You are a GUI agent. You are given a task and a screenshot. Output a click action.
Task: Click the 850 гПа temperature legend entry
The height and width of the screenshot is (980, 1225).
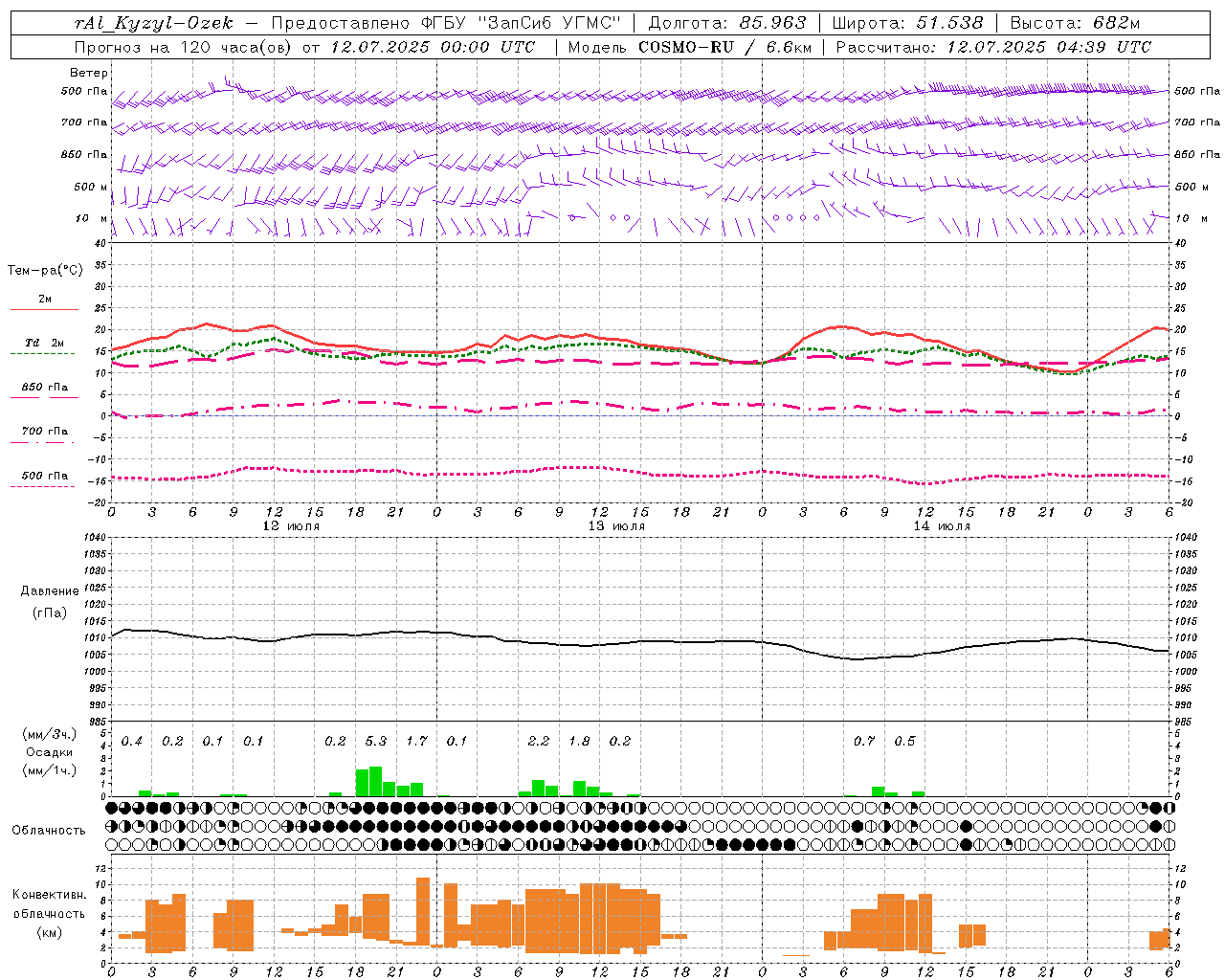45,387
